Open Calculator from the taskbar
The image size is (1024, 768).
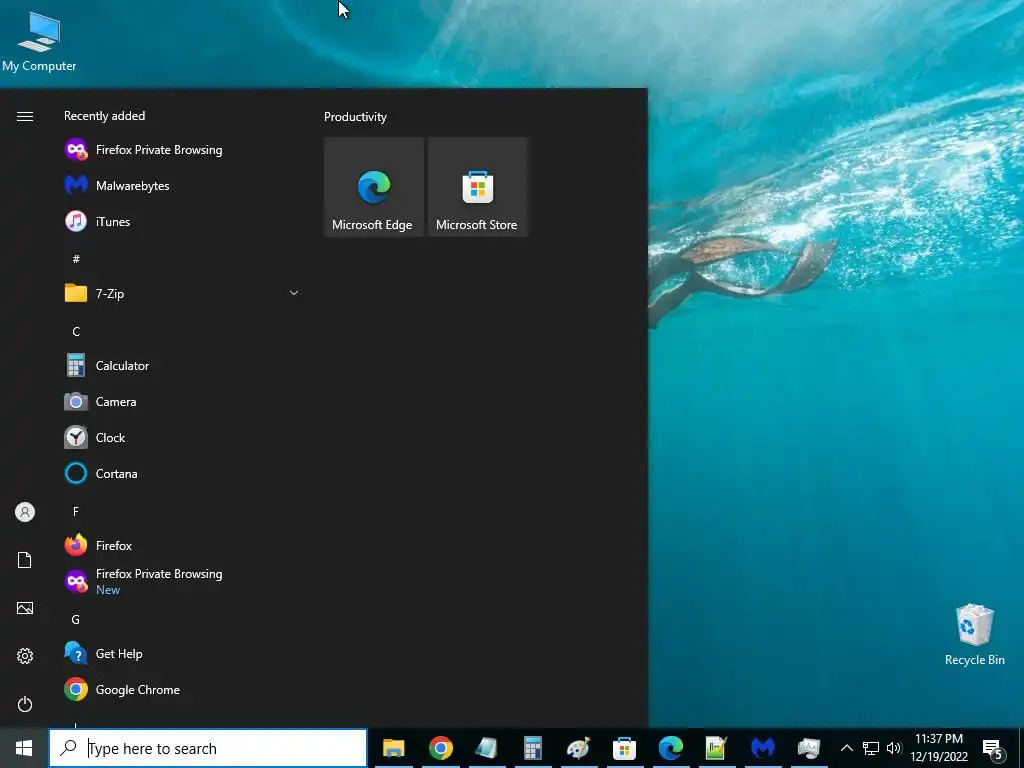[x=533, y=748]
